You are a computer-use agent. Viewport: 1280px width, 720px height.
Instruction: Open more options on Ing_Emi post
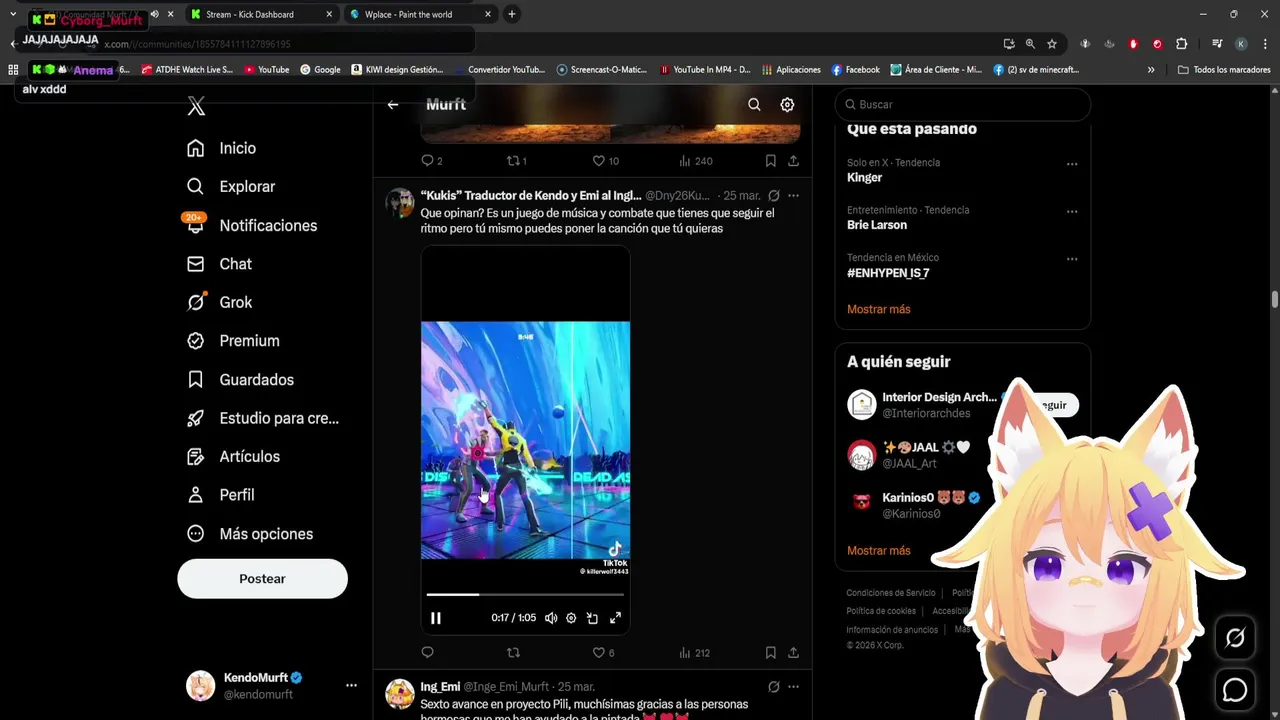(x=793, y=687)
